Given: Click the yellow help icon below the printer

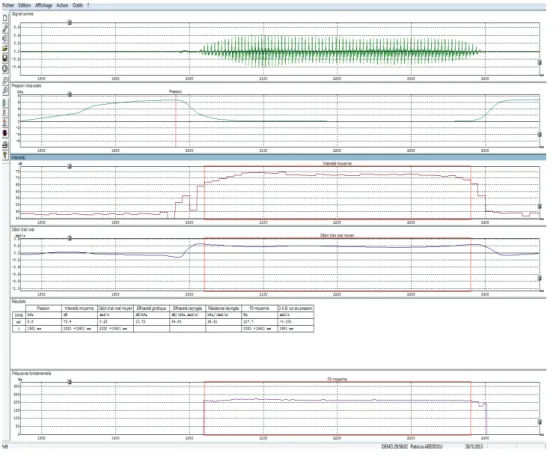Looking at the screenshot, I should (x=5, y=155).
